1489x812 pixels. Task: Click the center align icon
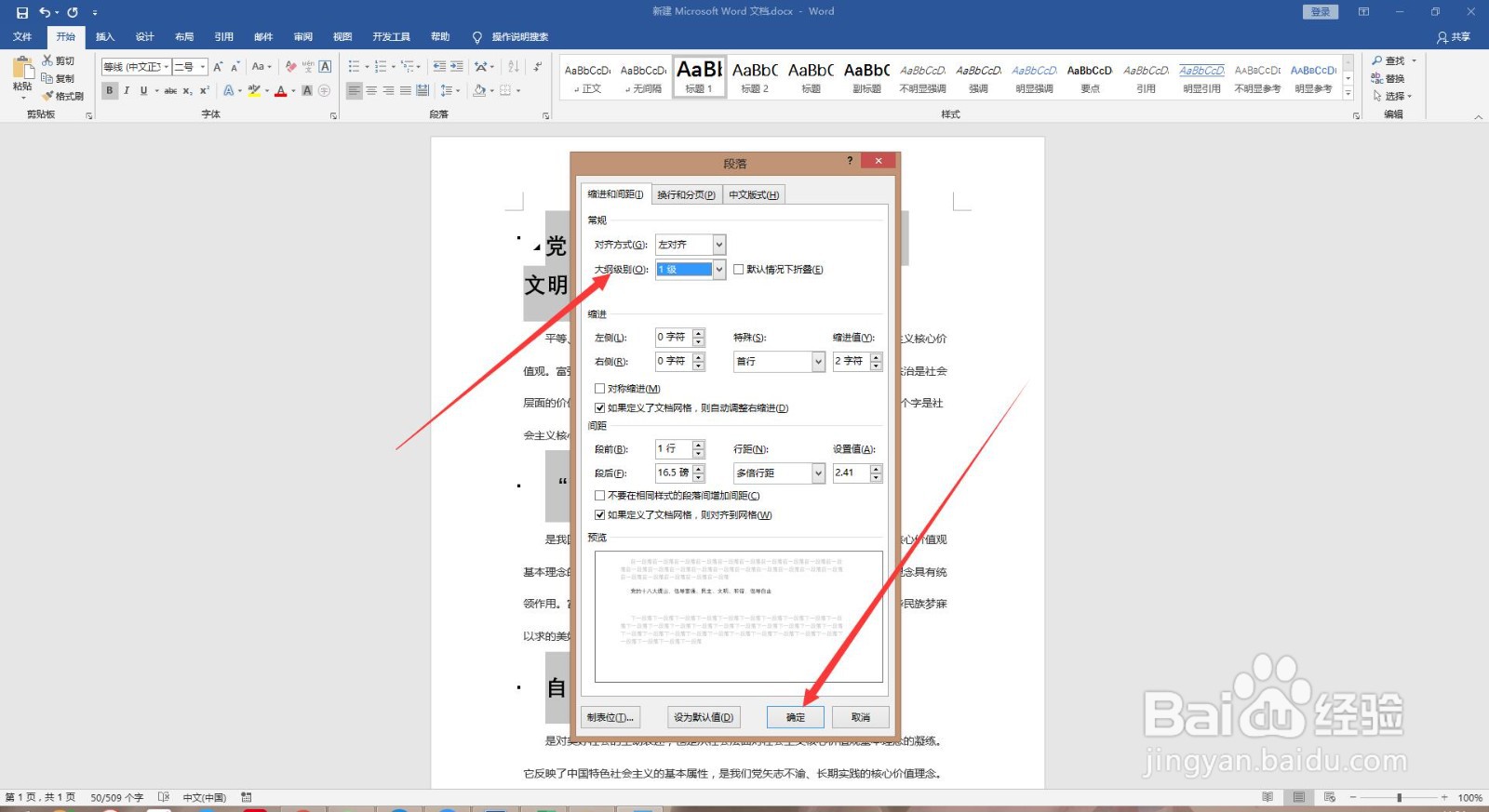tap(371, 90)
